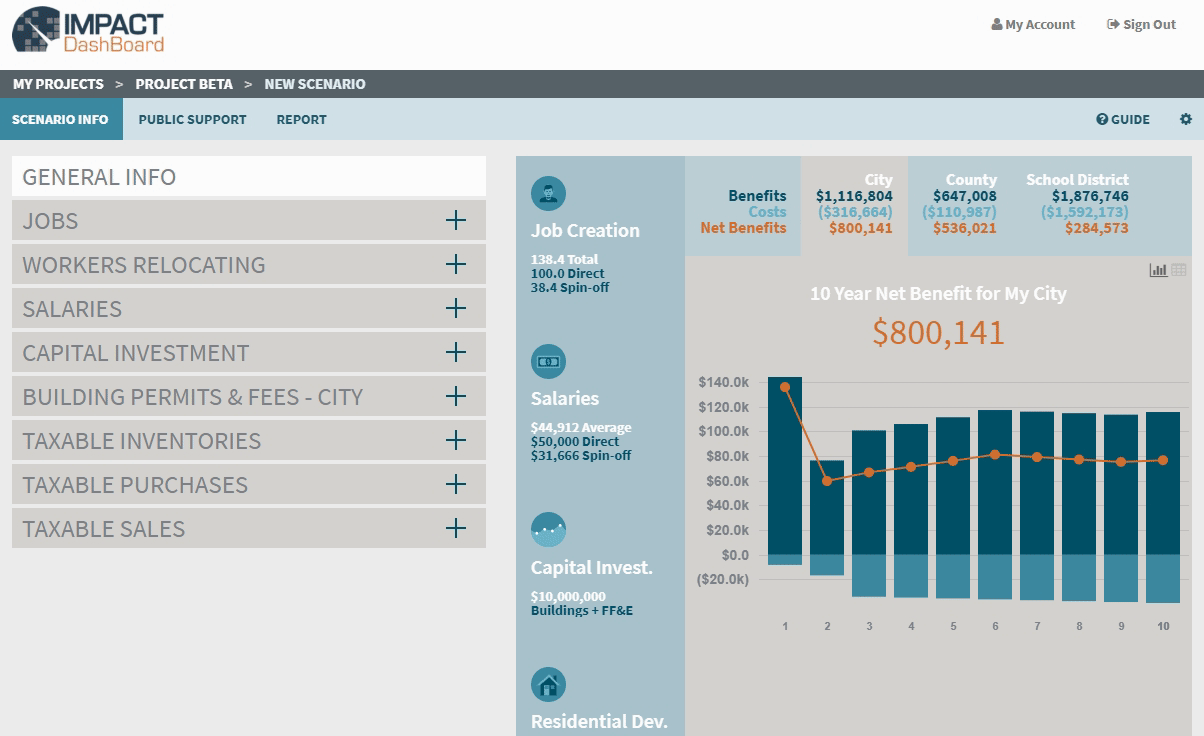Expand the Capital Investment section
This screenshot has width=1204, height=736.
pos(455,352)
